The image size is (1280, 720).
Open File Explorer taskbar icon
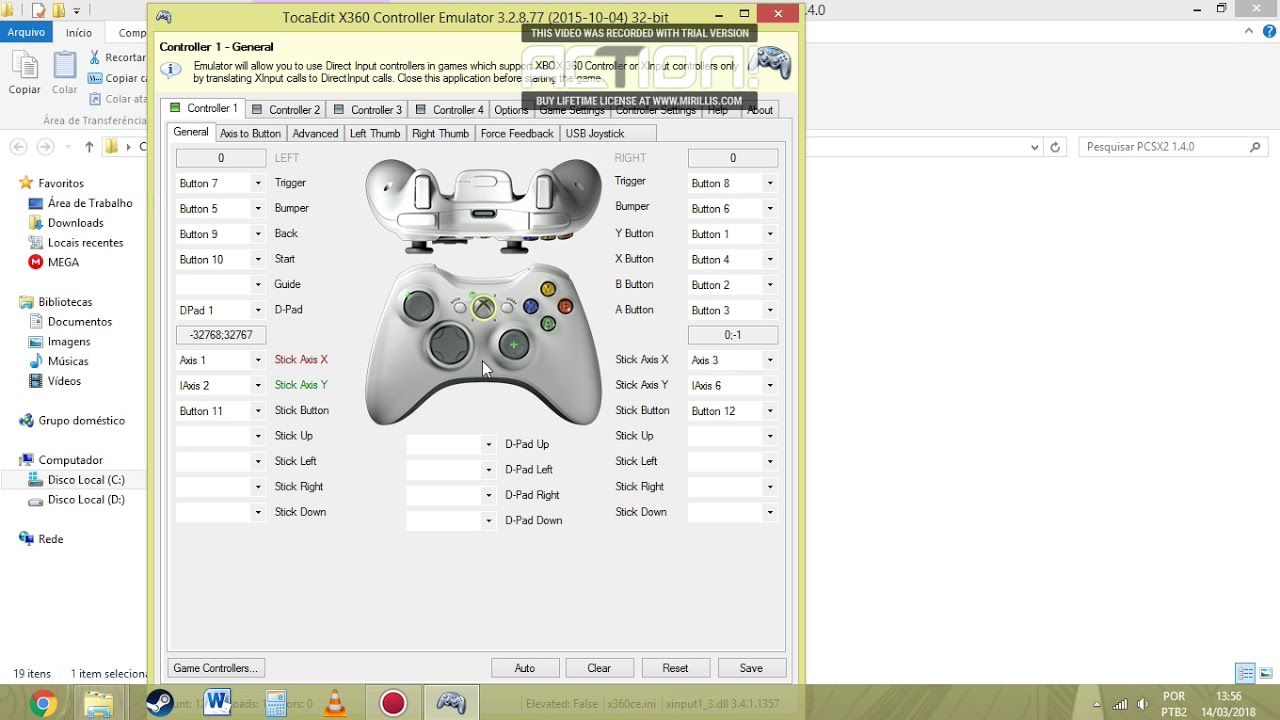[99, 704]
